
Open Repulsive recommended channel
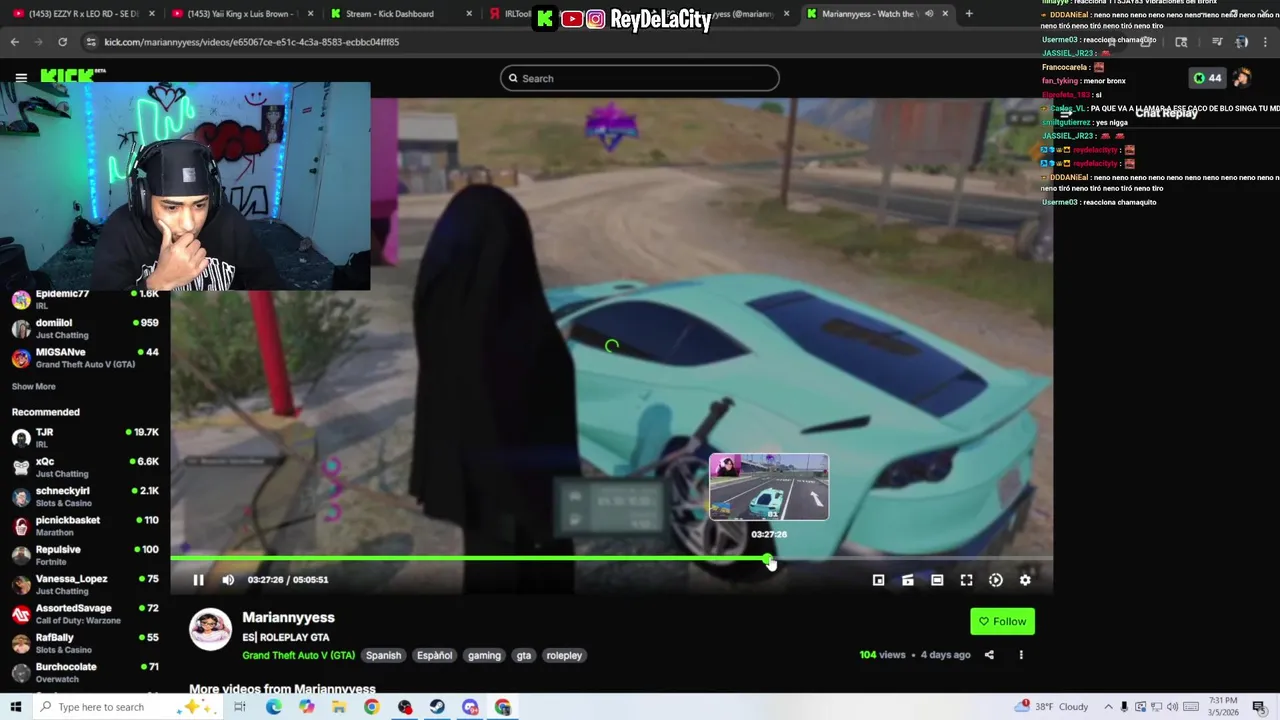point(85,555)
